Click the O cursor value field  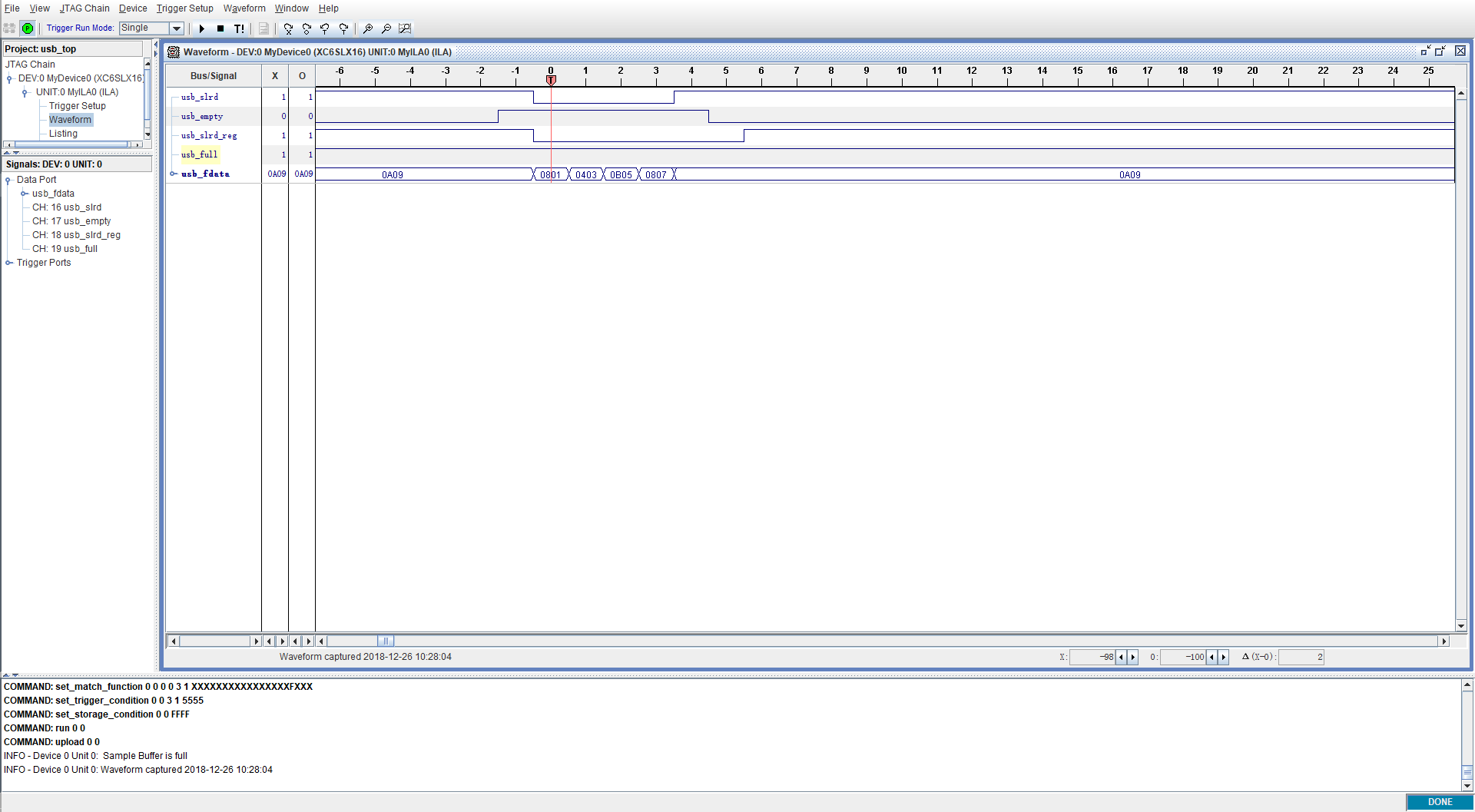[1183, 657]
